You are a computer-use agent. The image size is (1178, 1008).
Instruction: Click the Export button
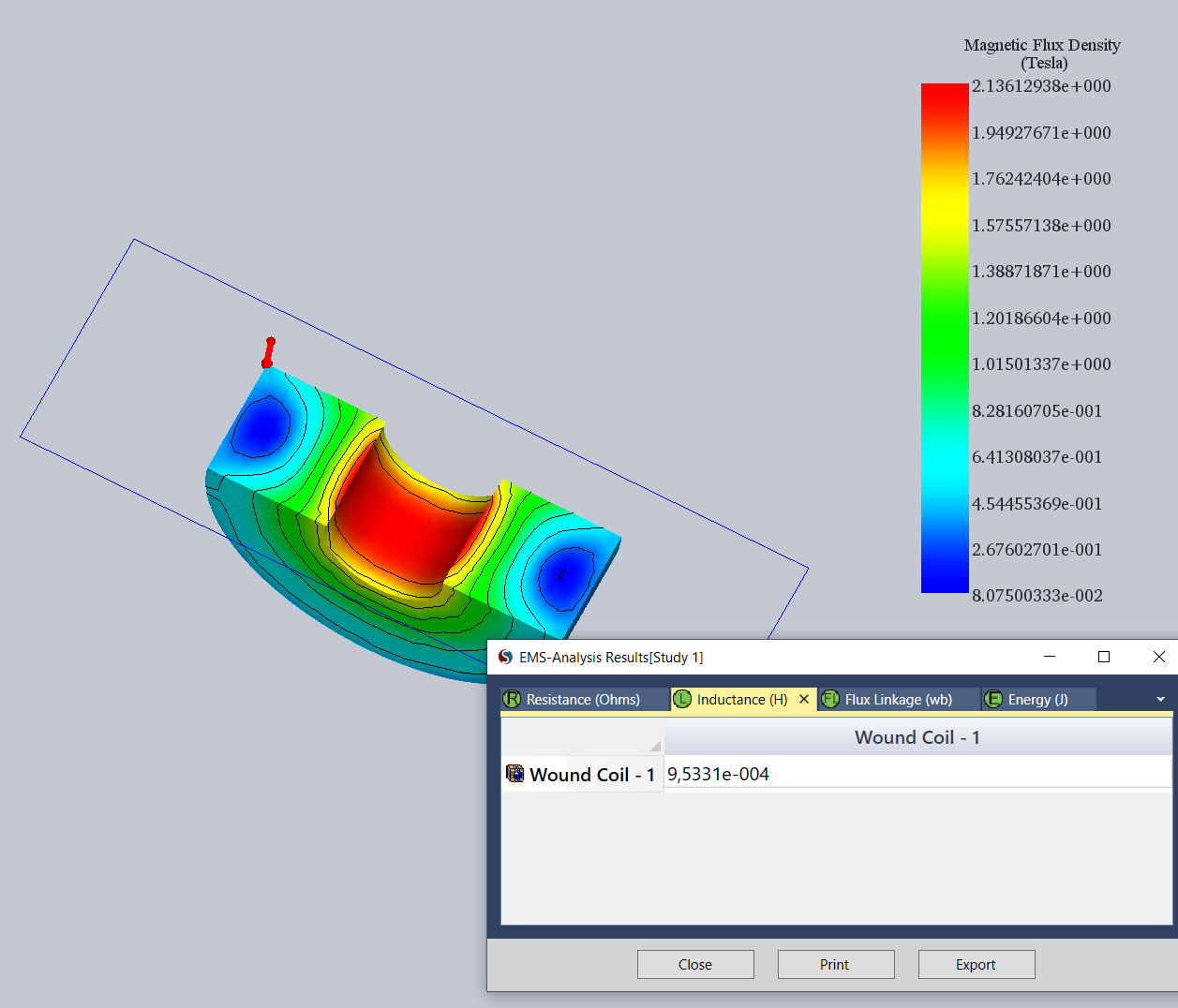point(976,964)
